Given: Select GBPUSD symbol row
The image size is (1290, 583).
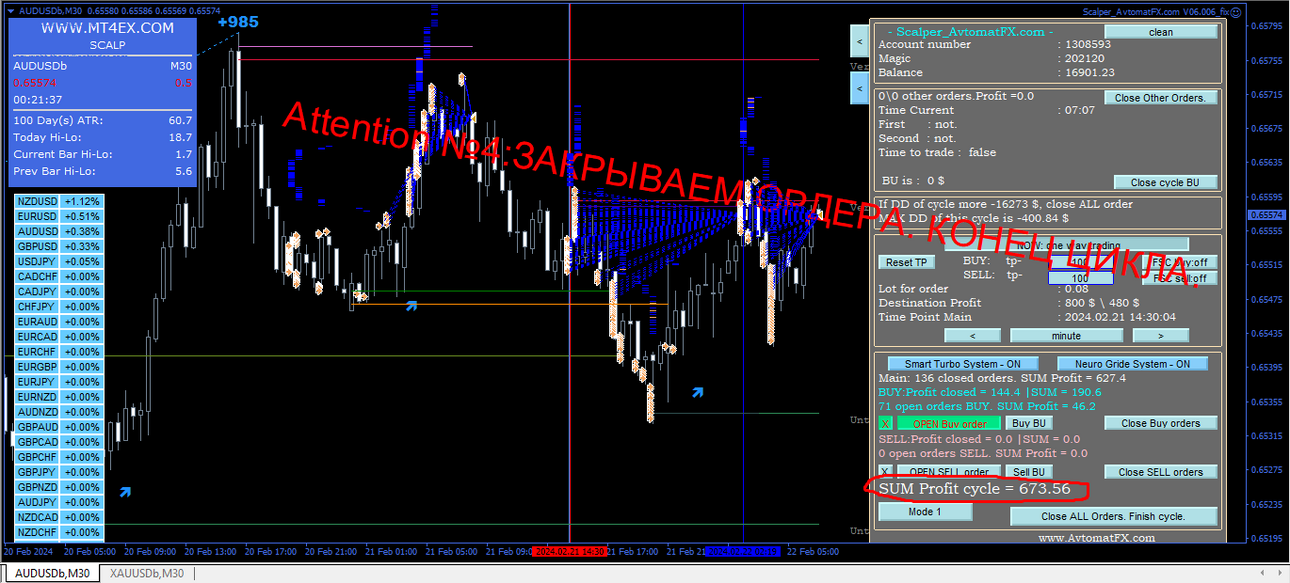Looking at the screenshot, I should tap(59, 246).
